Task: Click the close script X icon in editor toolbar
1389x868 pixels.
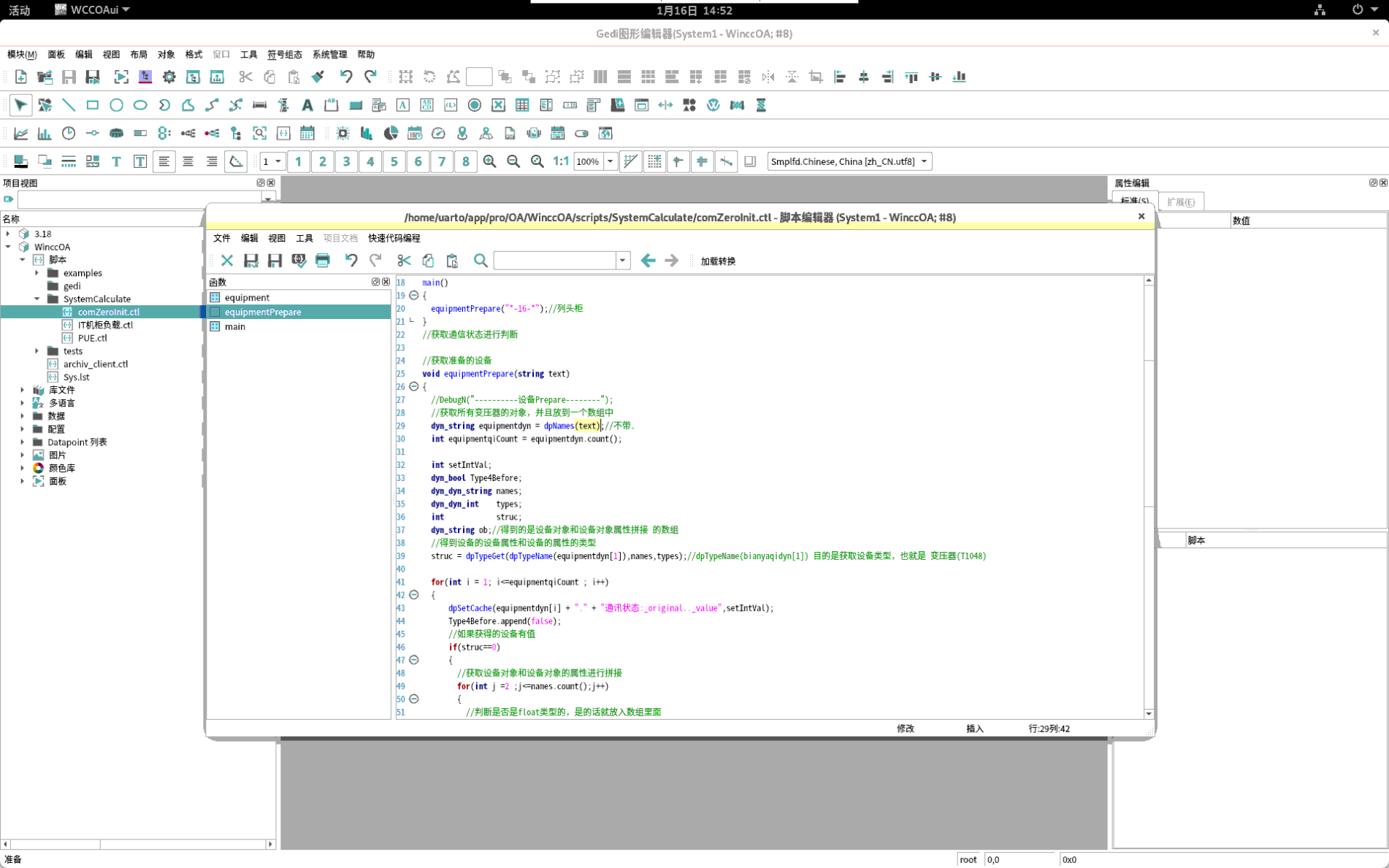Action: [227, 261]
